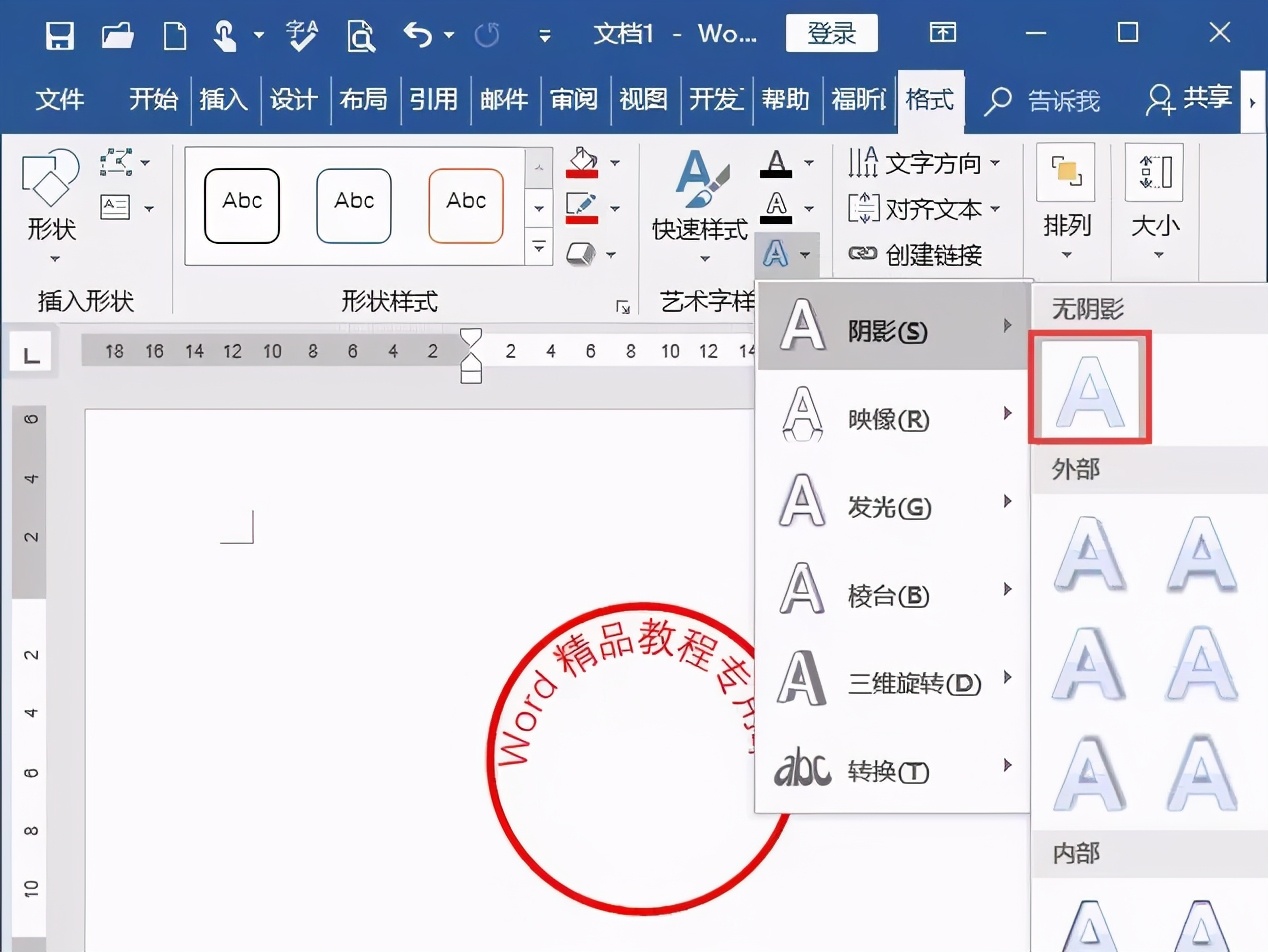Image resolution: width=1268 pixels, height=952 pixels.
Task: Open the 文件 menu tab
Action: click(x=60, y=100)
